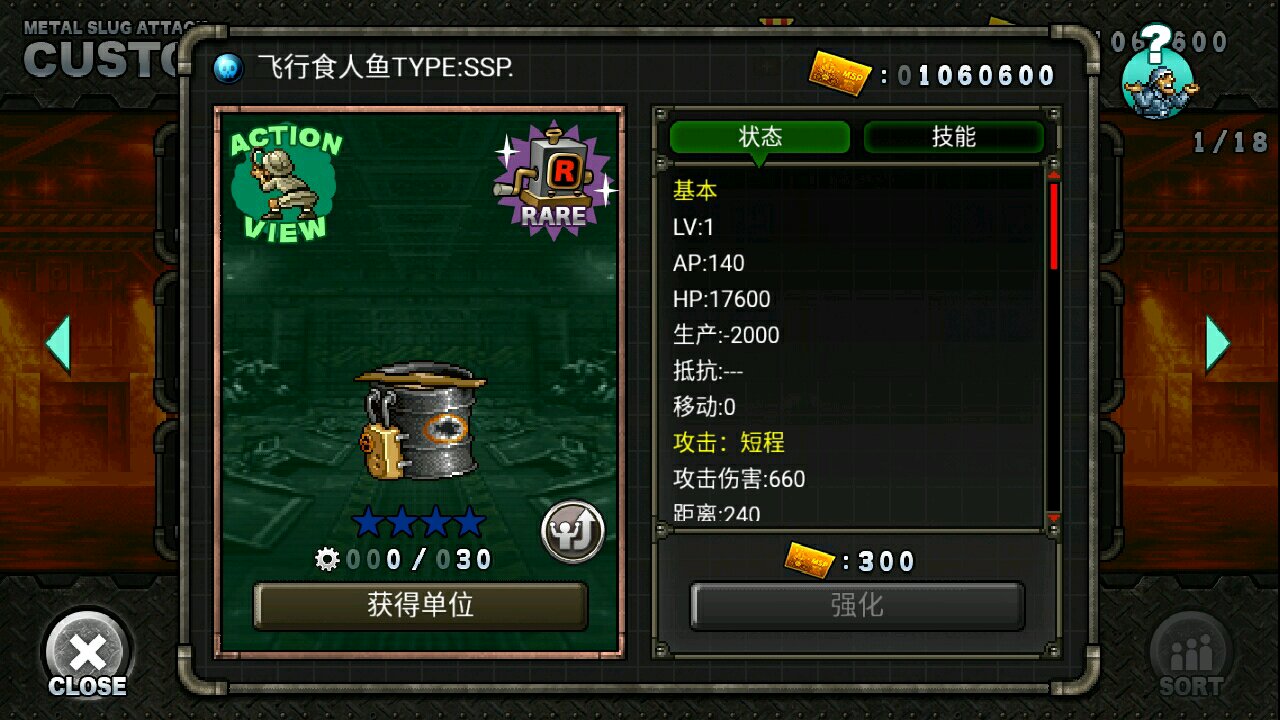Click the scrollbar down arrow in stats panel

point(1053,517)
